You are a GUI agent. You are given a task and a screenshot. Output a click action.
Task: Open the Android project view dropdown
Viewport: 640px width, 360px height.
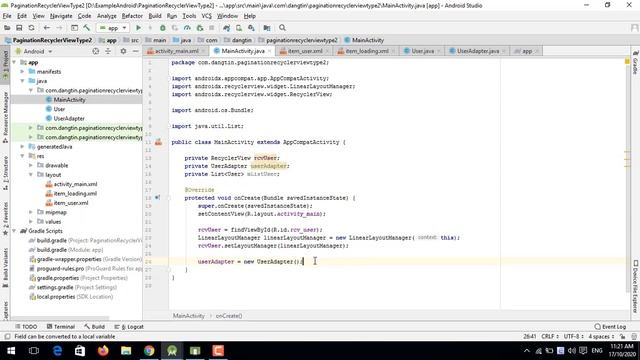[34, 51]
